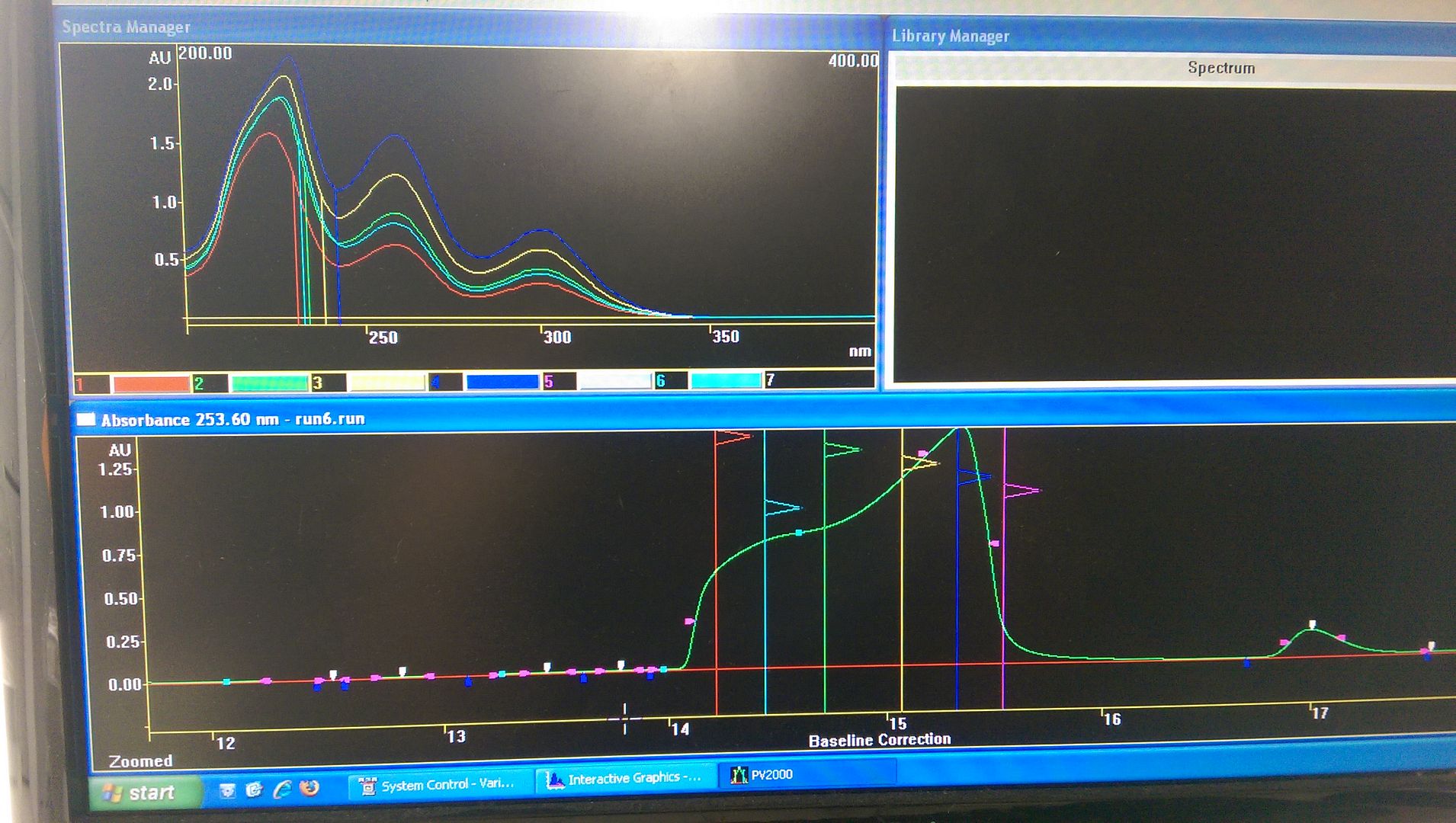This screenshot has width=1456, height=823.
Task: Select the dark blue spectrum 4 swatch
Action: [x=502, y=382]
